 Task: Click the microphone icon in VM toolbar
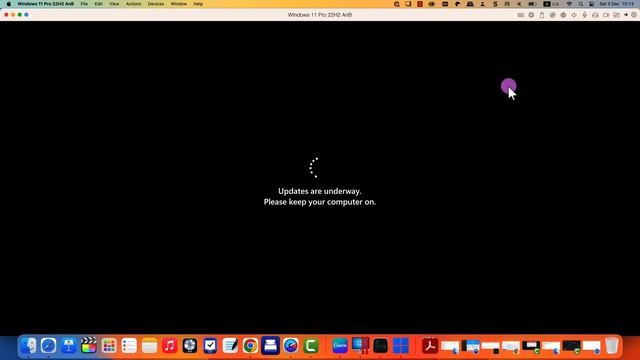(x=584, y=15)
